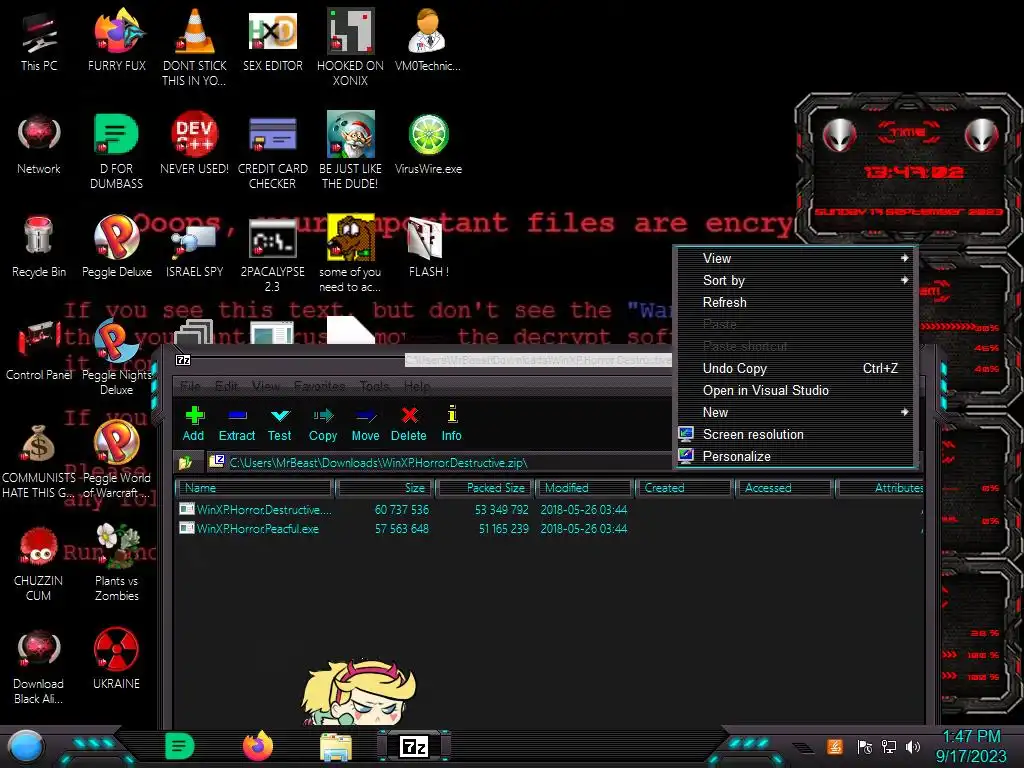Click the Extract toolbar icon
1024x768 pixels.
236,424
